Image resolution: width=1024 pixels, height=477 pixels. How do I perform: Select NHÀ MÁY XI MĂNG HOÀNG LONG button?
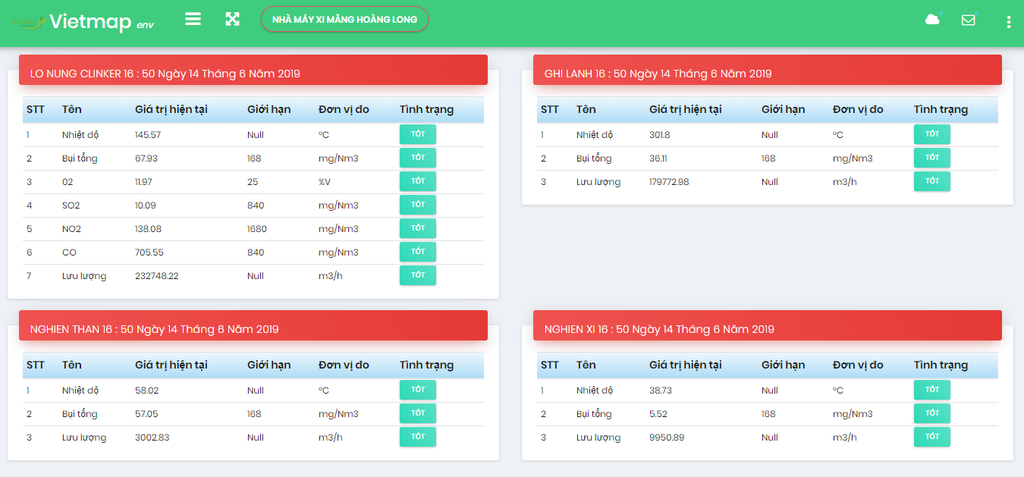pos(344,20)
